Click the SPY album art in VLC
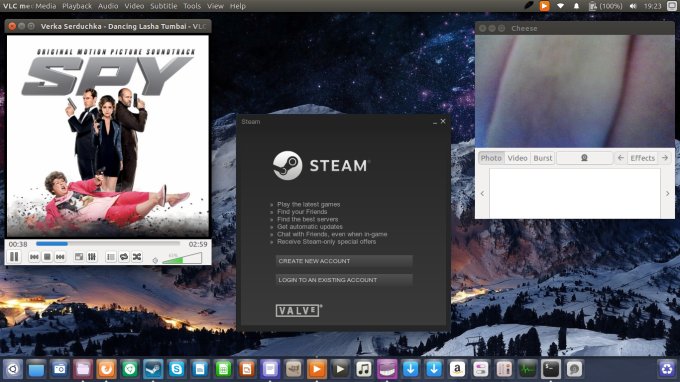Screen dimensions: 680x382 pos(108,136)
